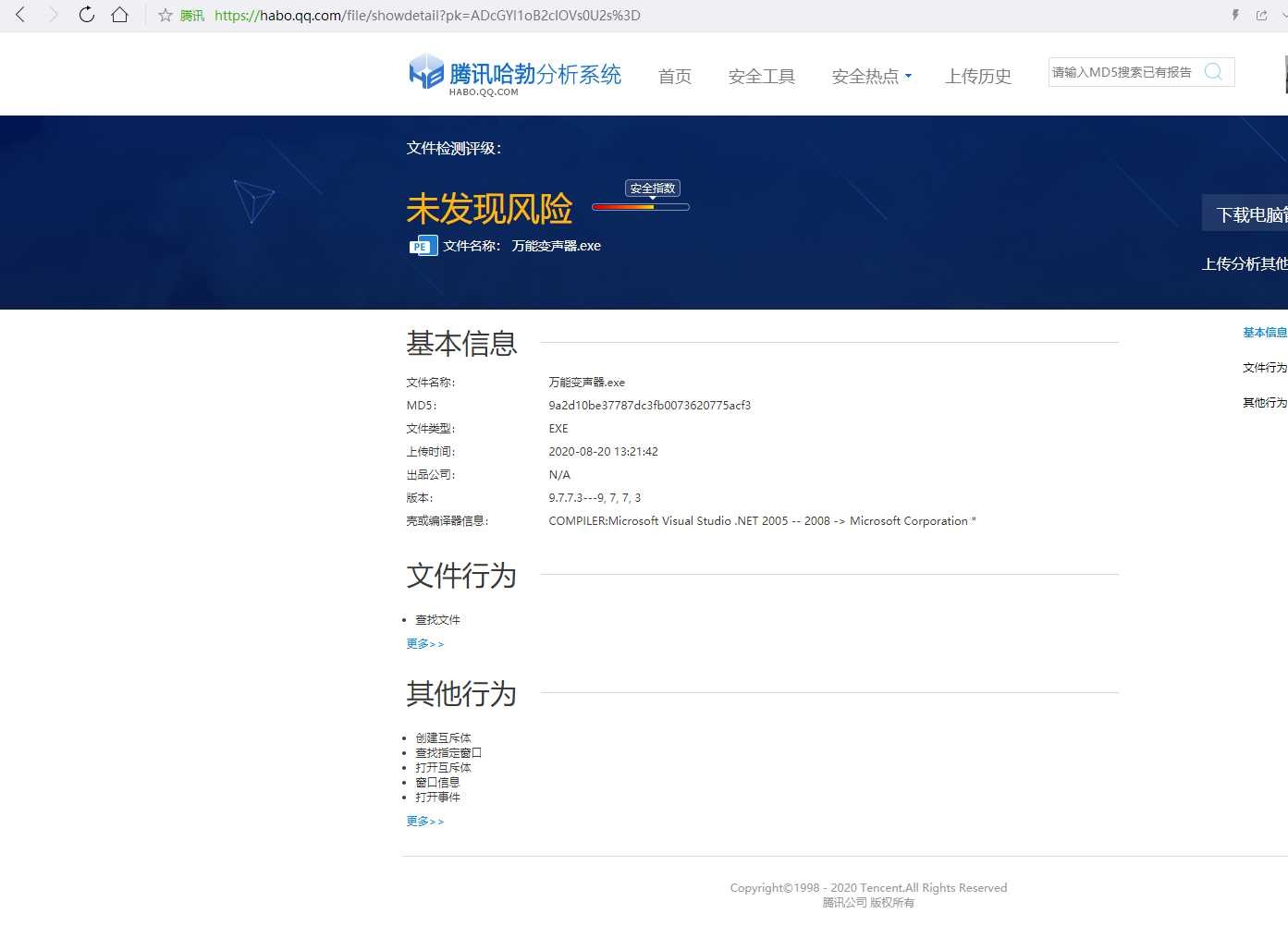Click the 安全指数 tooltip label
Image resolution: width=1288 pixels, height=926 pixels.
[x=653, y=189]
